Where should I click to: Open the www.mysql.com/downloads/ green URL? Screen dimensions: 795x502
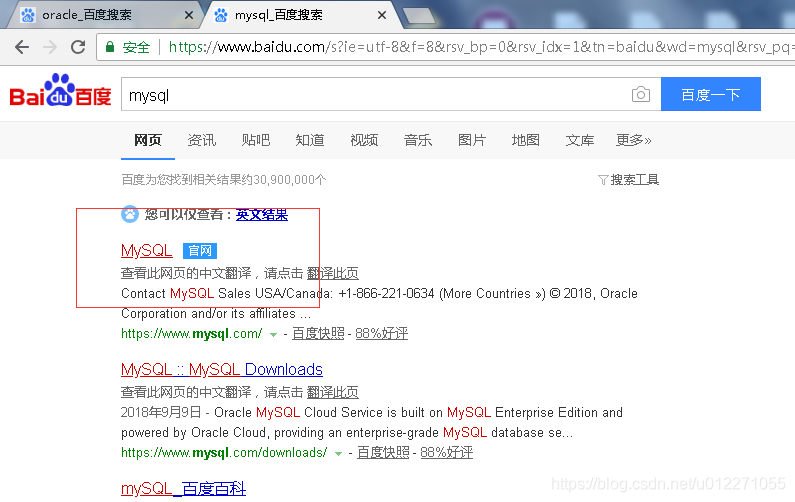pyautogui.click(x=224, y=453)
